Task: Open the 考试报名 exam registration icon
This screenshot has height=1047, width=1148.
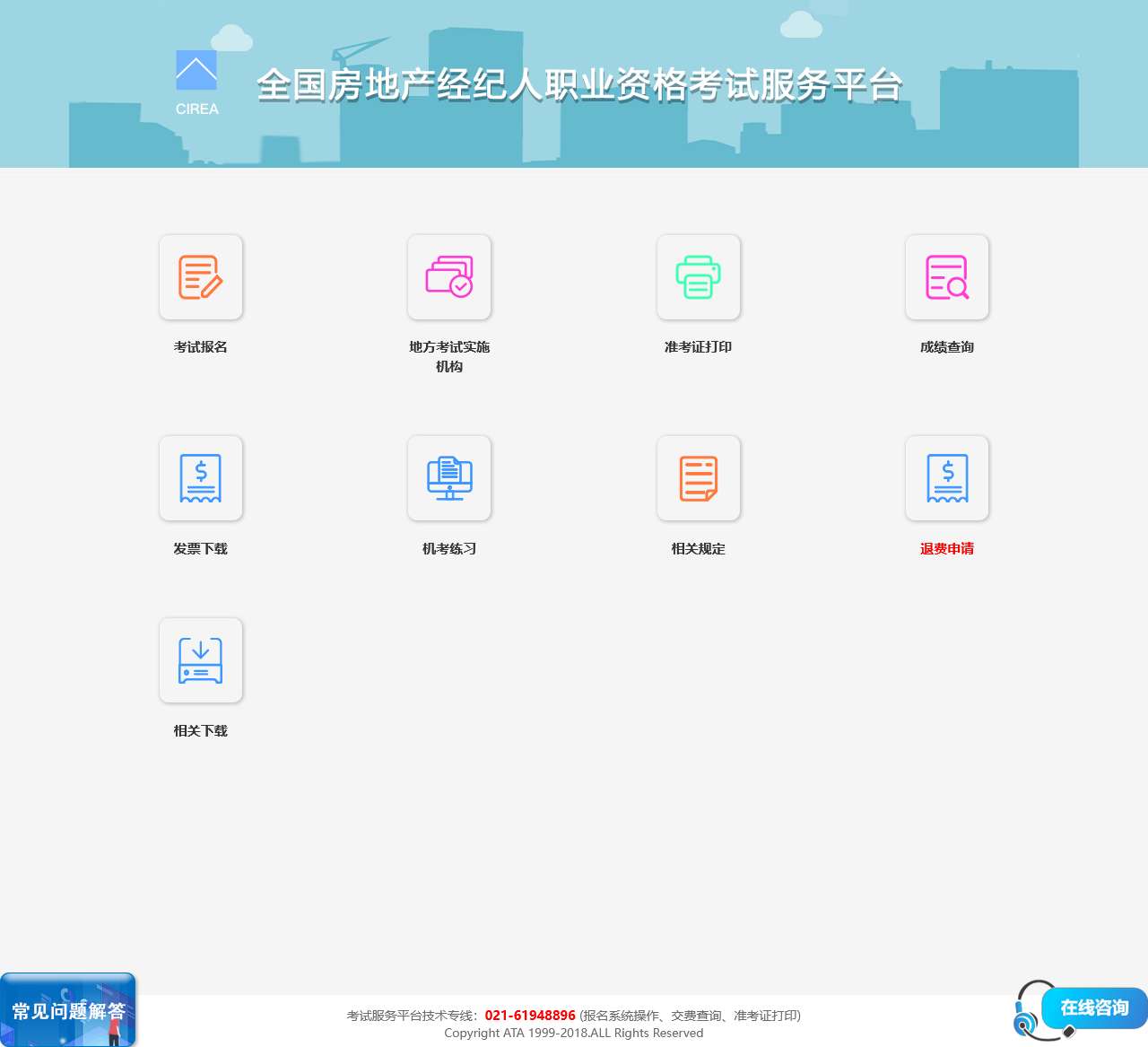Action: pyautogui.click(x=201, y=277)
